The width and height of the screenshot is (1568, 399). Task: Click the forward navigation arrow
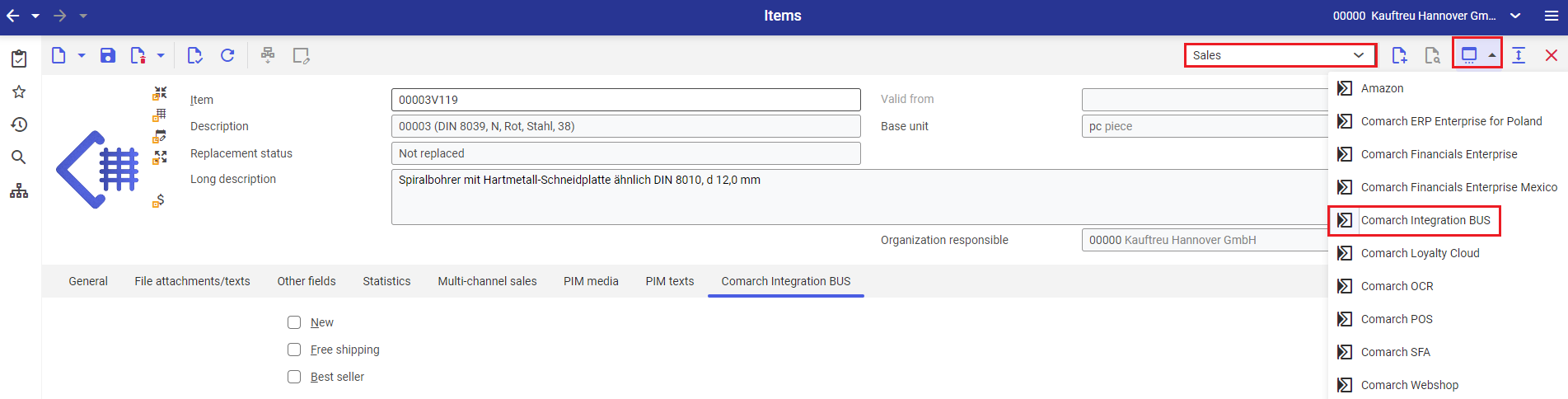[x=59, y=16]
